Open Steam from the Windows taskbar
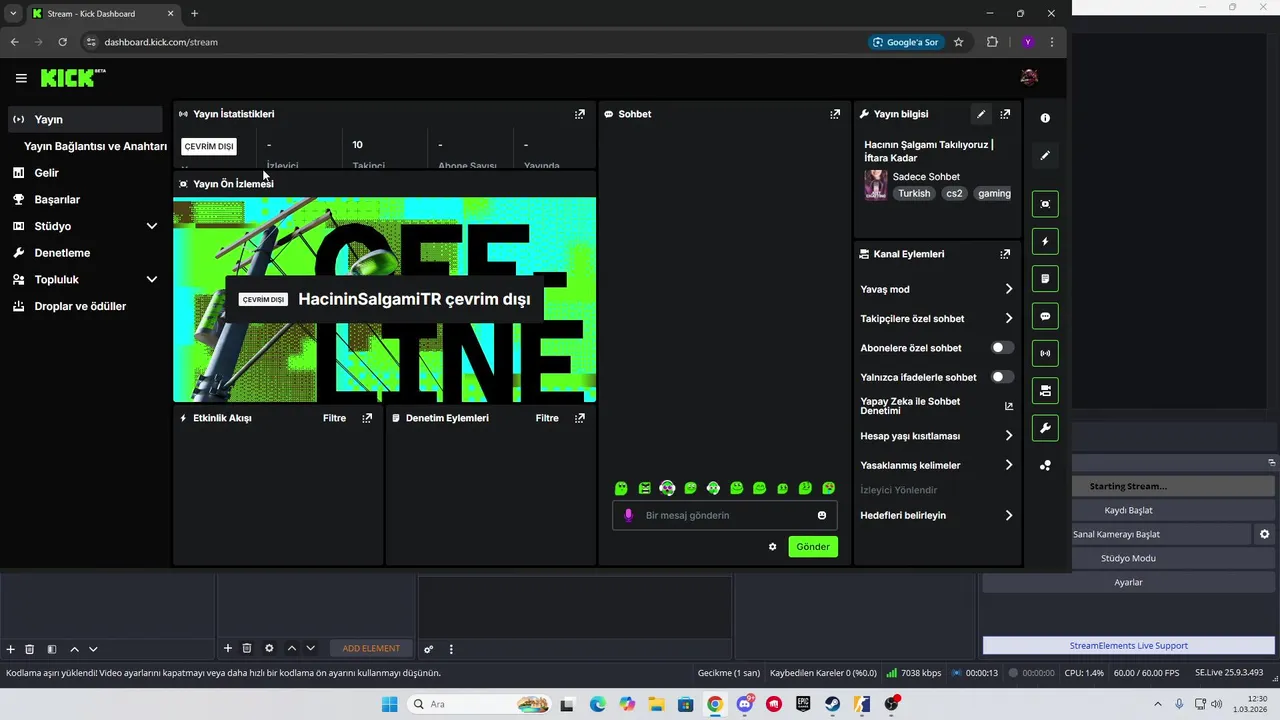1280x720 pixels. [832, 704]
